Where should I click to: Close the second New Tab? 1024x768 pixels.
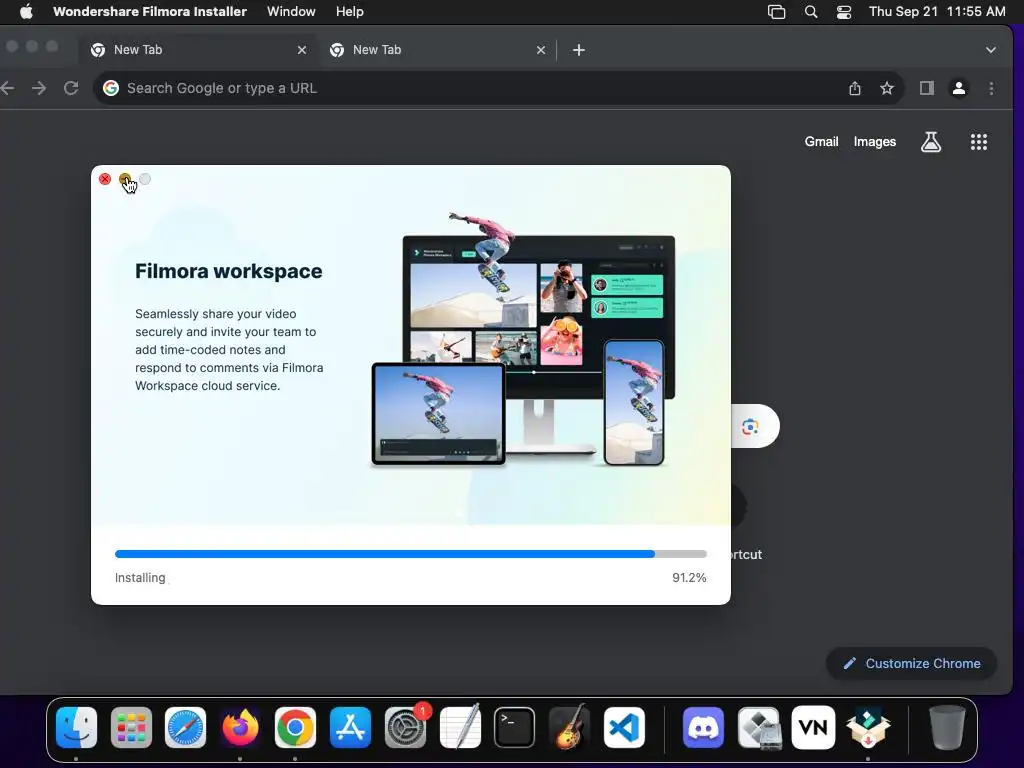(541, 50)
